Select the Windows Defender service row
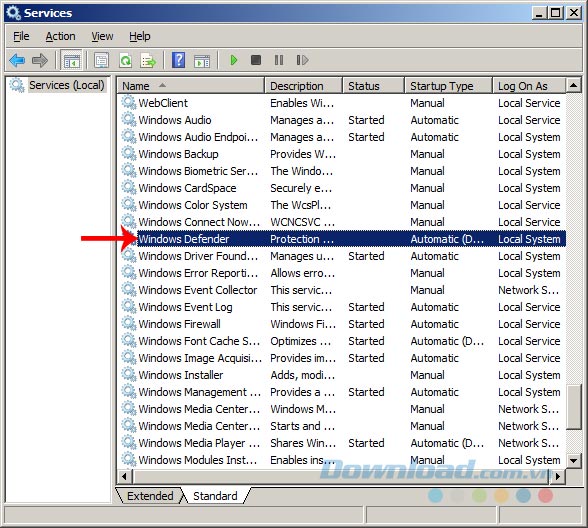The image size is (588, 528). coord(351,239)
